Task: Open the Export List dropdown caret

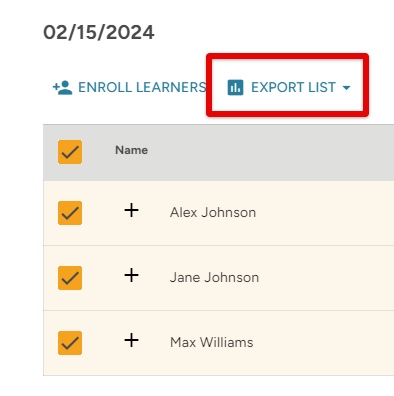Action: pos(346,88)
